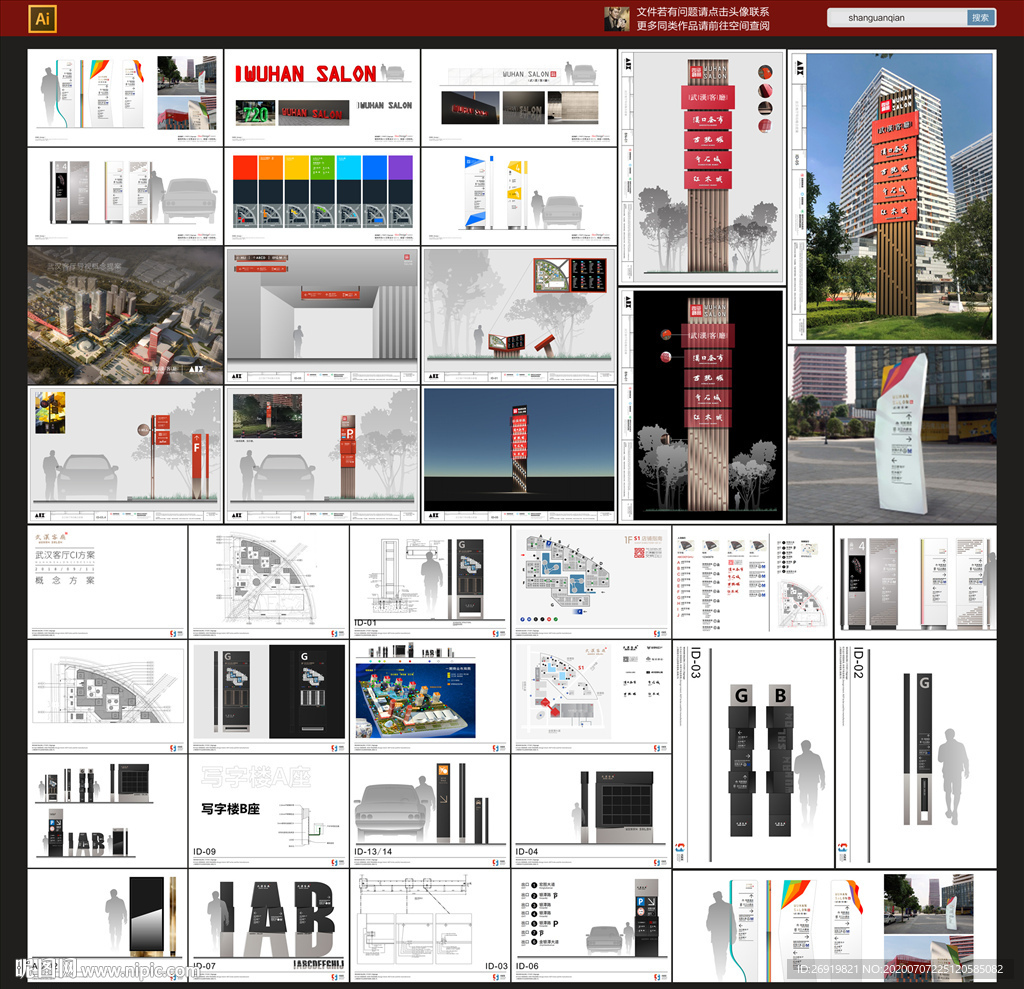
Task: Click the Ai file format icon
Action: (x=42, y=18)
